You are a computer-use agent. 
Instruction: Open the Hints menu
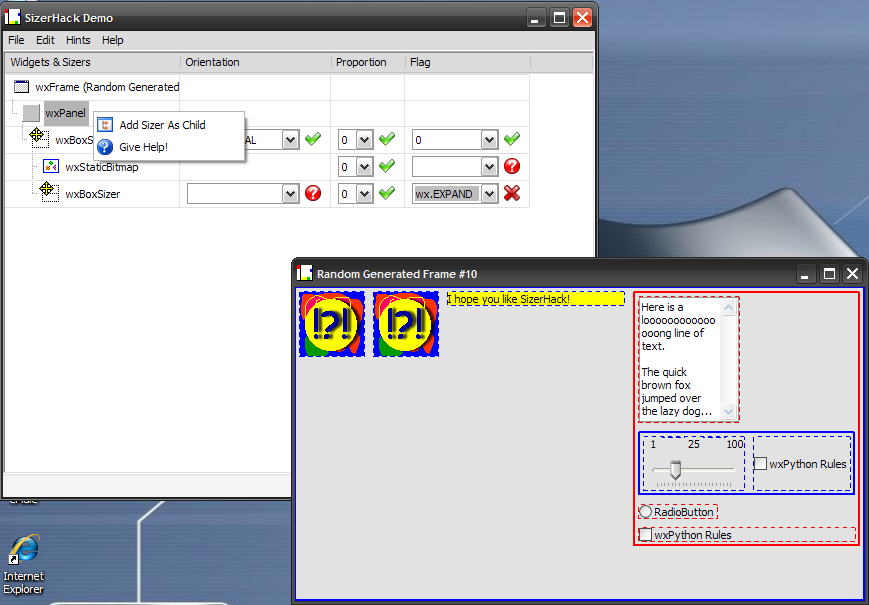click(x=78, y=40)
